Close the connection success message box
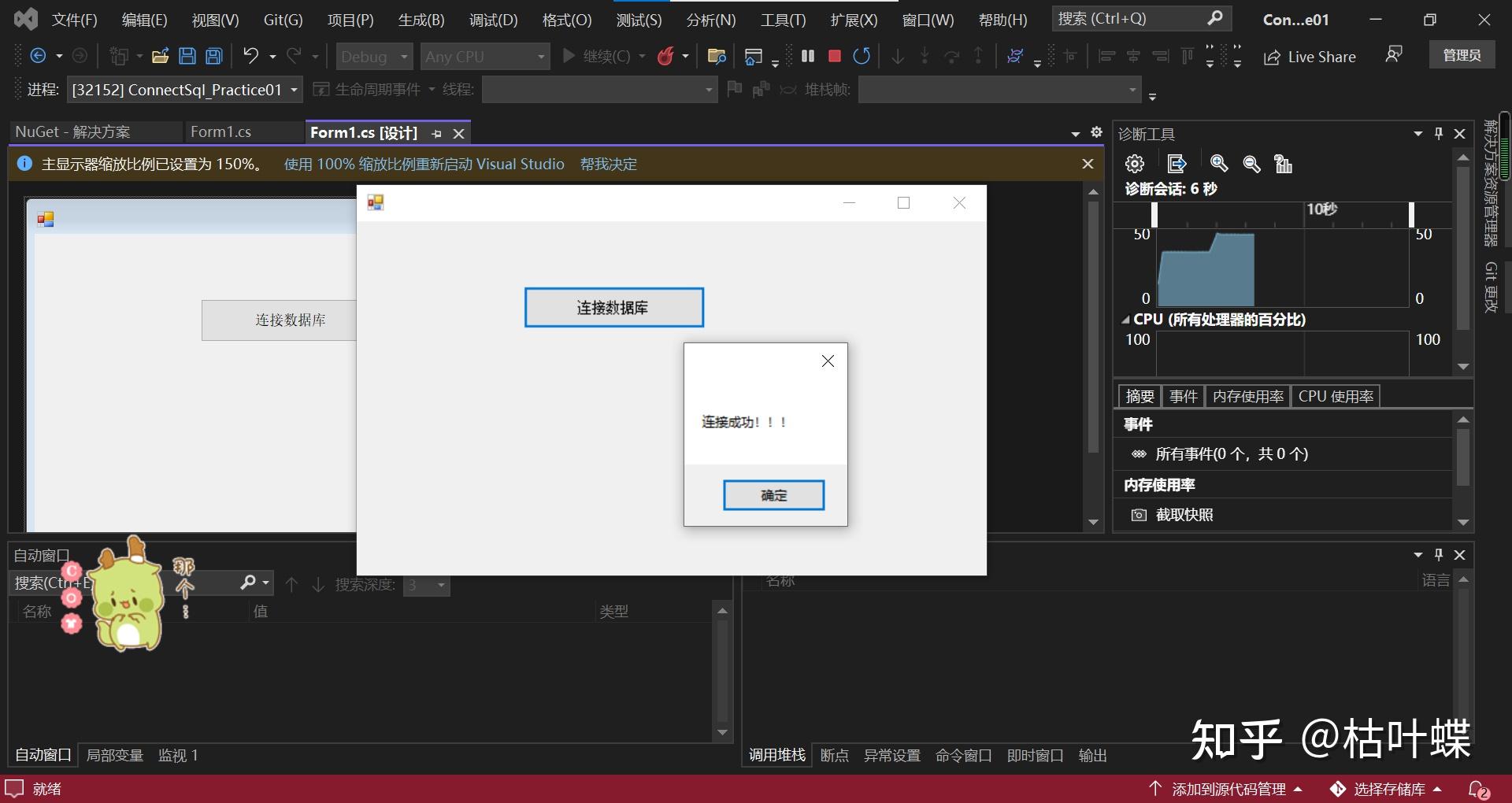1512x803 pixels. click(x=828, y=361)
